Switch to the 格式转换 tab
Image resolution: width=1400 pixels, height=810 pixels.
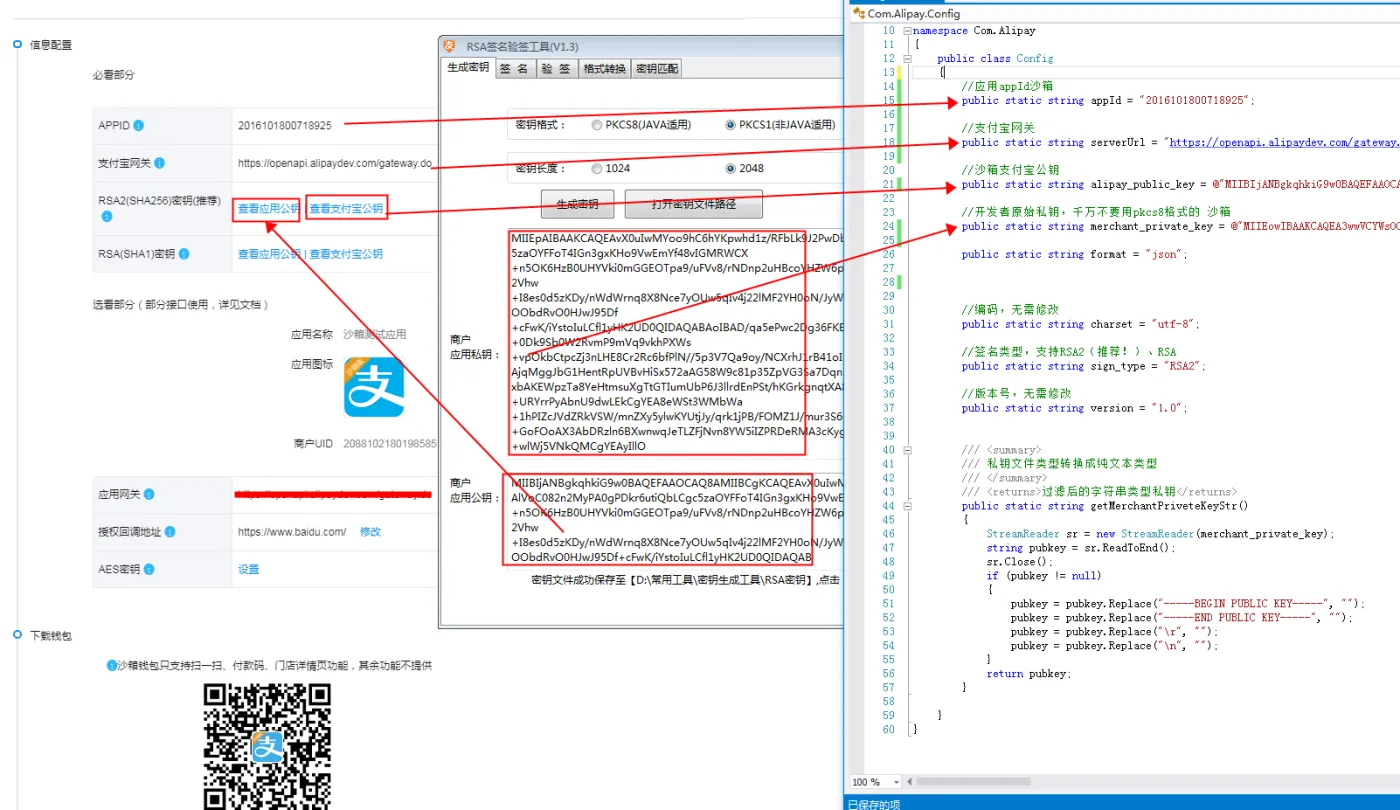604,68
